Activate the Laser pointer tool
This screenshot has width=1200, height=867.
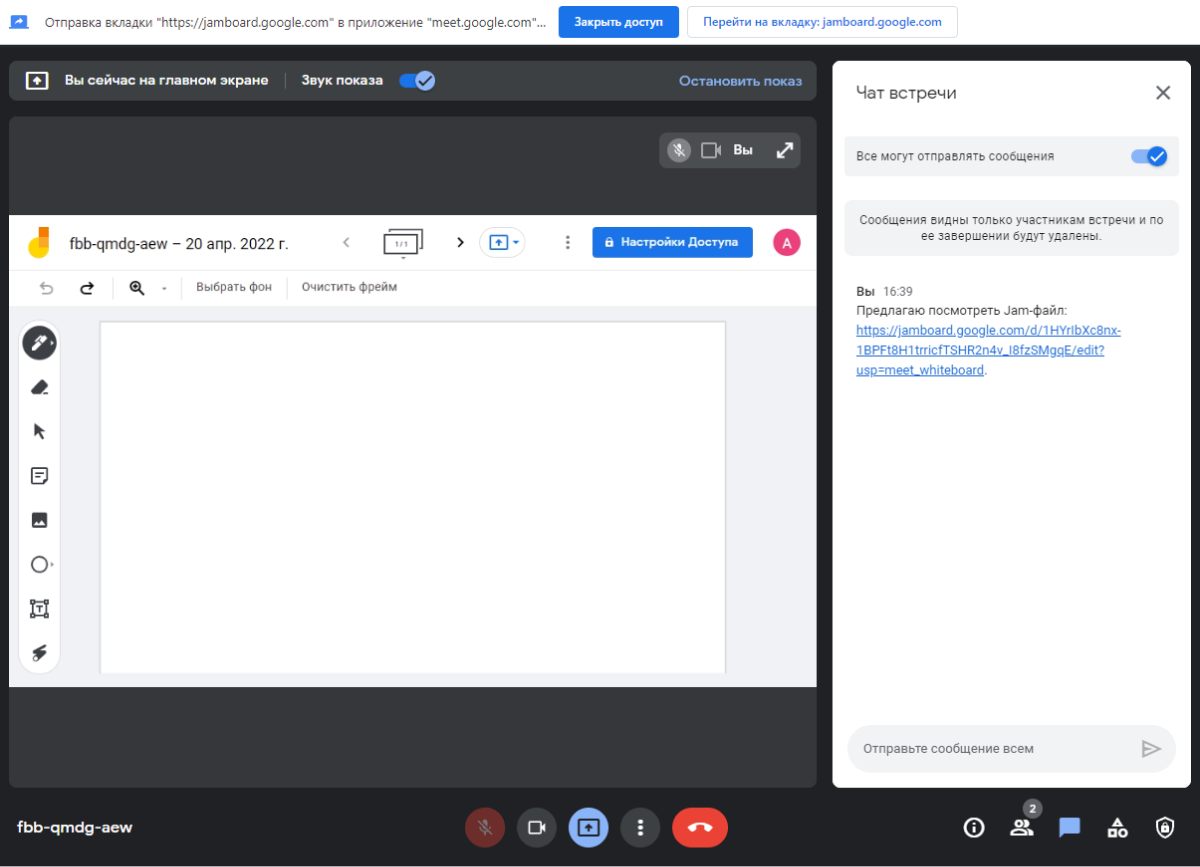click(x=40, y=652)
